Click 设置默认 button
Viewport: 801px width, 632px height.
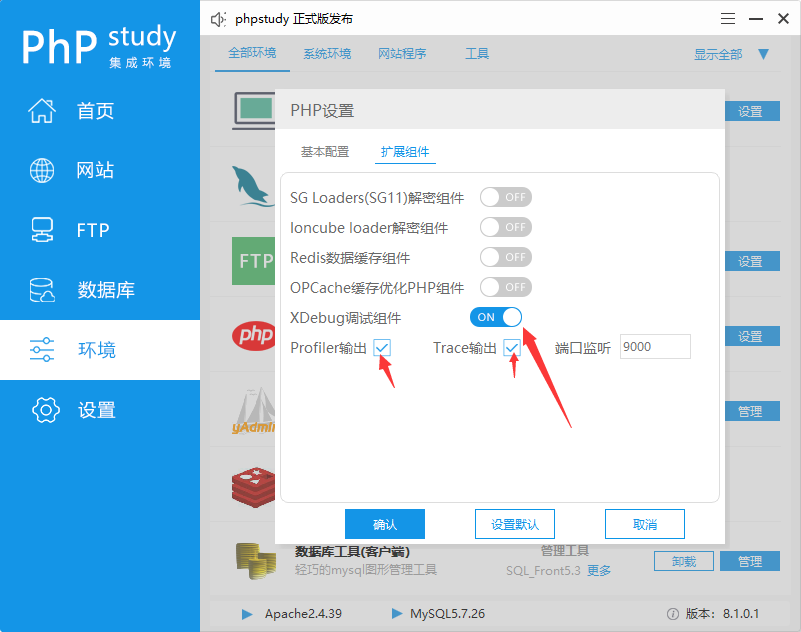pos(515,524)
